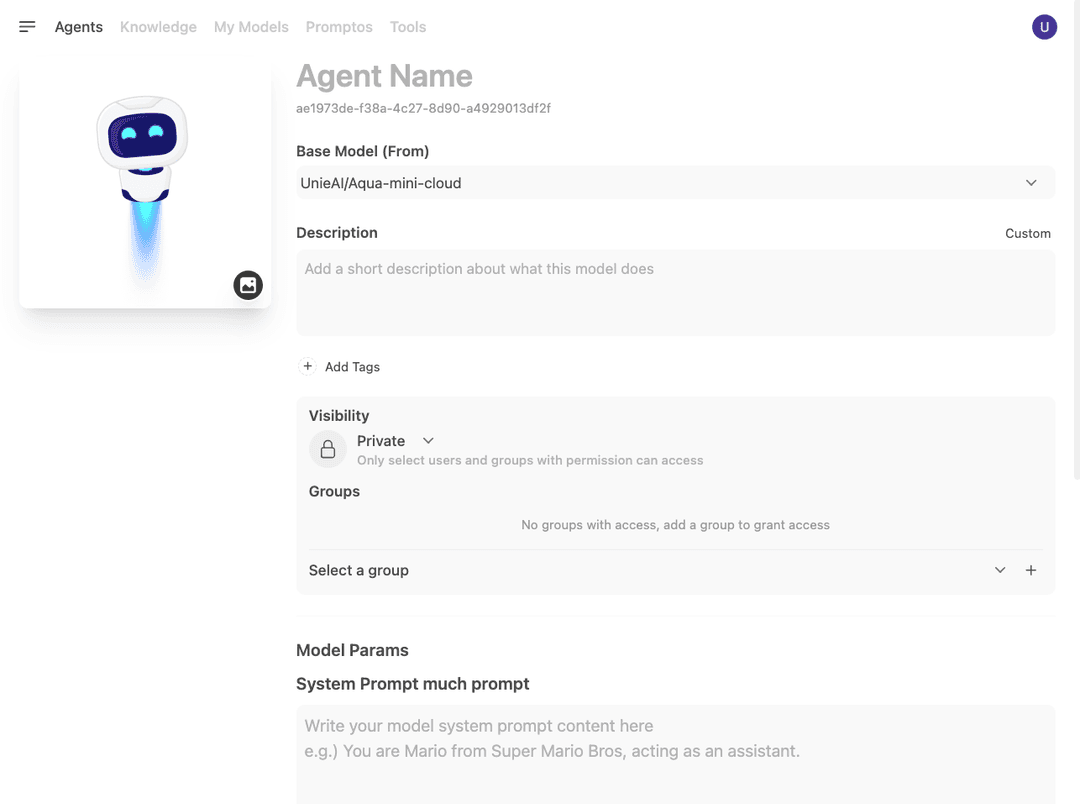Click the robot avatar image
This screenshot has height=804, width=1080.
(145, 185)
